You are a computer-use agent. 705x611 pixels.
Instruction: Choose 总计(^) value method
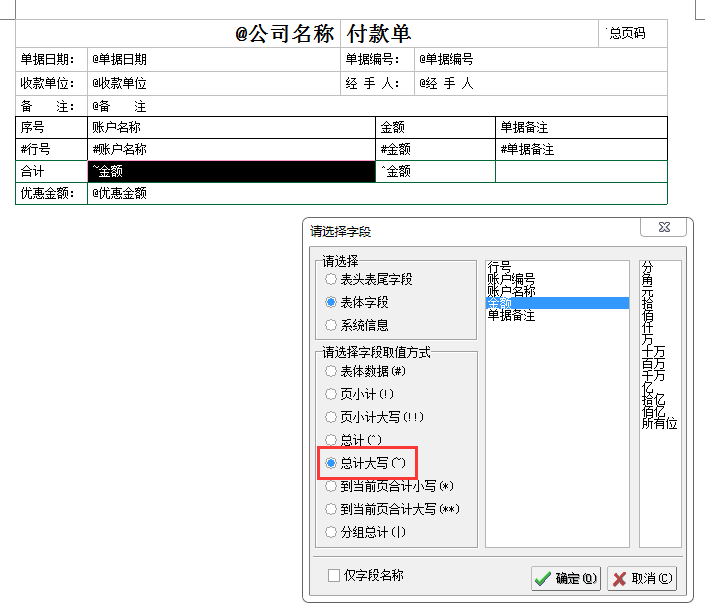(x=353, y=440)
